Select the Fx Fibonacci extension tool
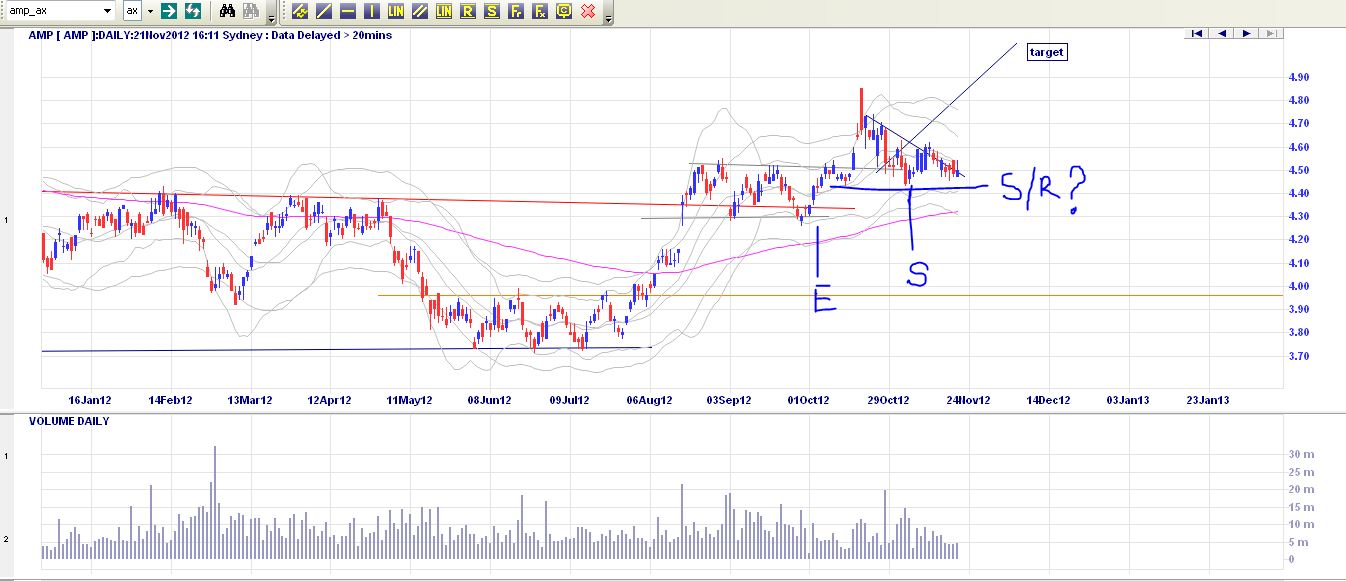Viewport: 1346px width, 581px height. click(x=539, y=11)
